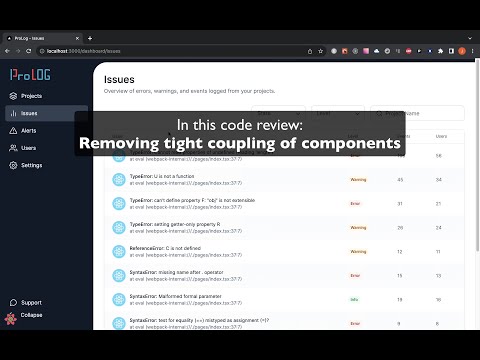Bookmark page with the star icon

coord(321,51)
